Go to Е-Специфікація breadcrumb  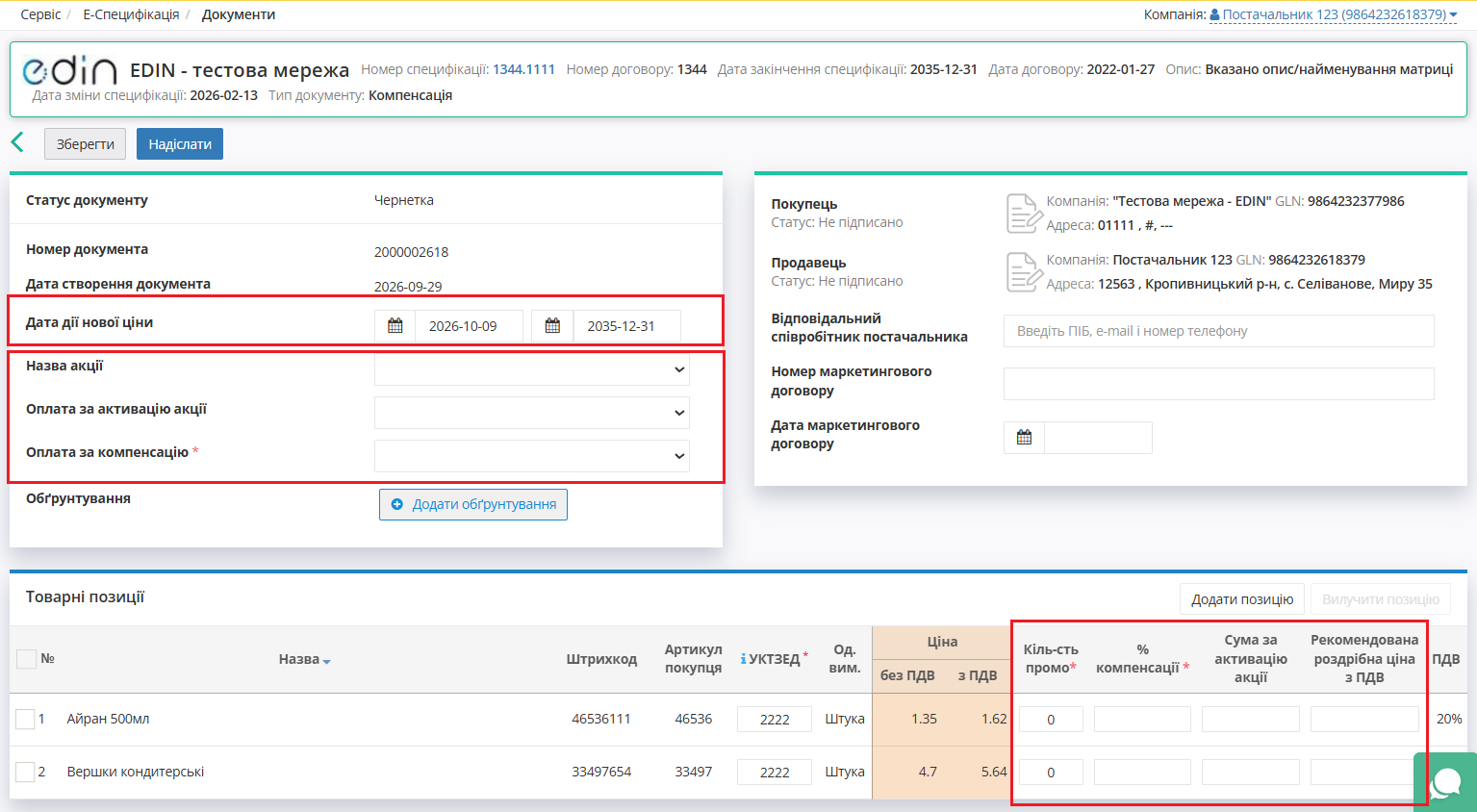(131, 14)
